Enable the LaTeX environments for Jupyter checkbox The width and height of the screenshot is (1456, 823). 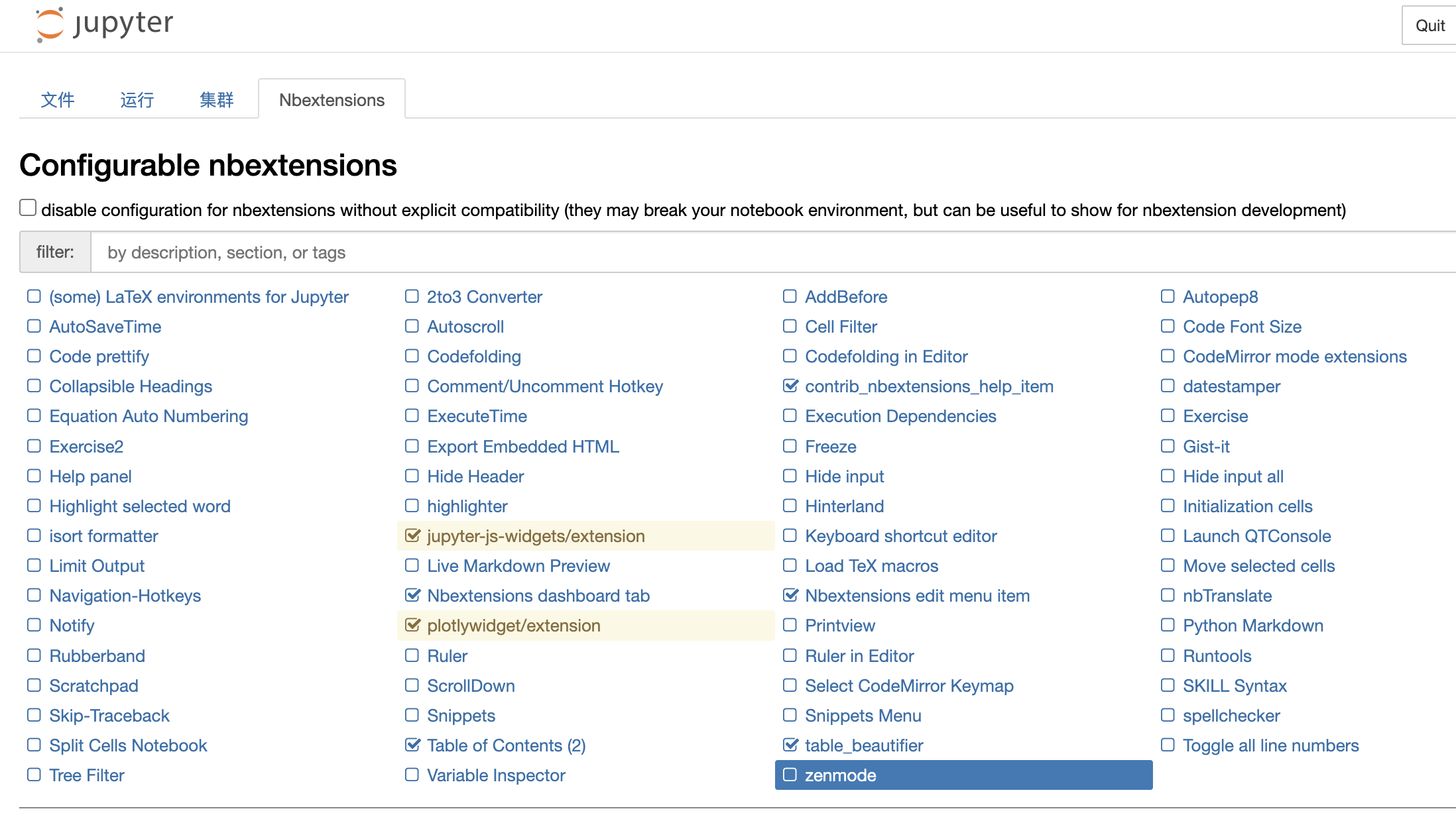click(34, 296)
